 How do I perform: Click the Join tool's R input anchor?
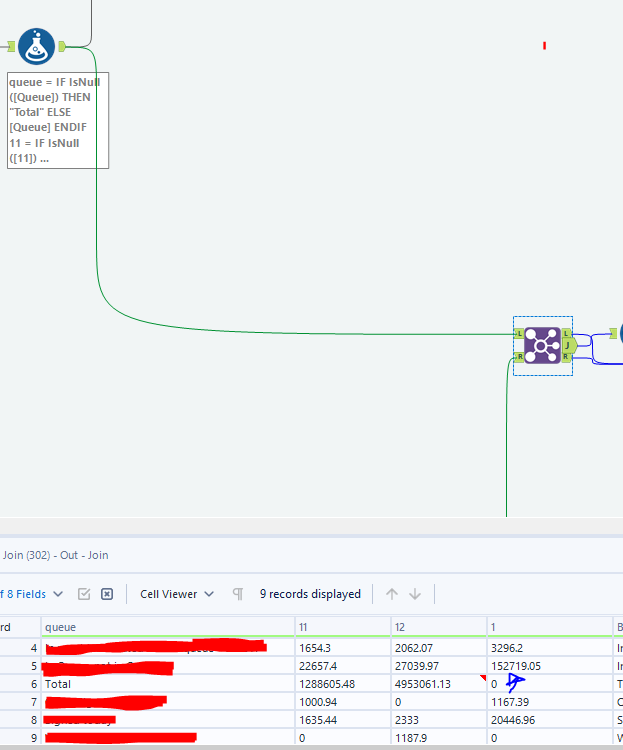pyautogui.click(x=519, y=357)
